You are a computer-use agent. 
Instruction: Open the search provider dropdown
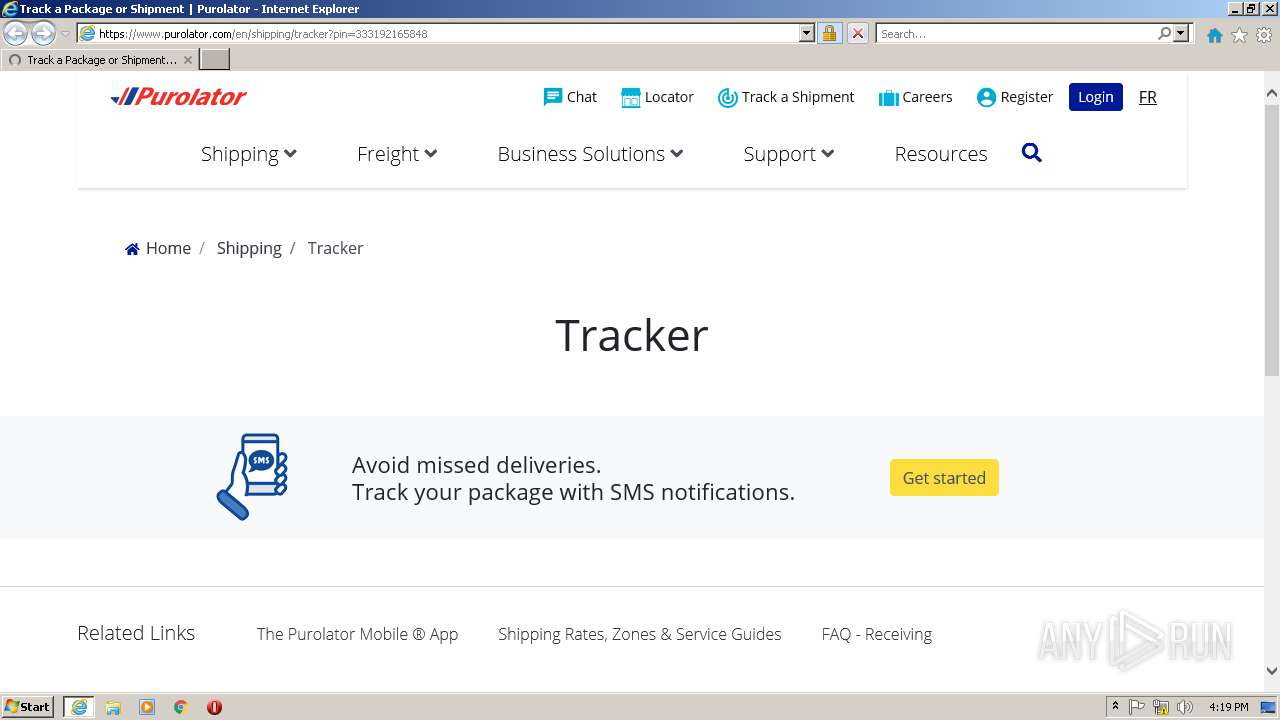[1181, 33]
